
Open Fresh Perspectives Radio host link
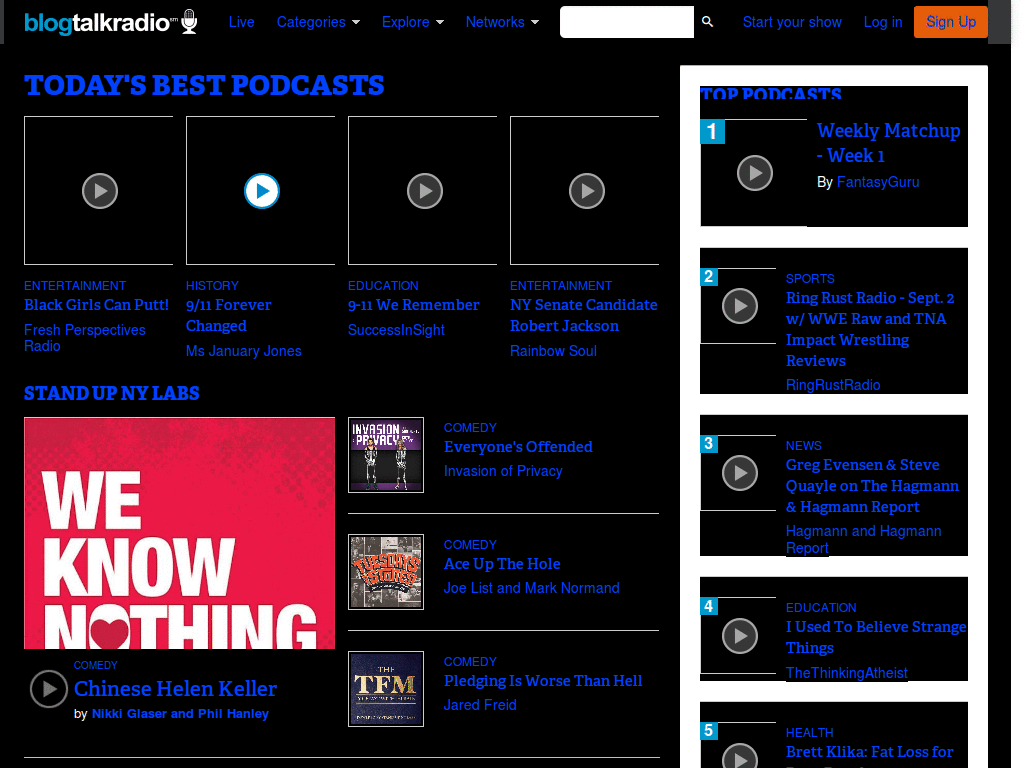click(x=85, y=338)
